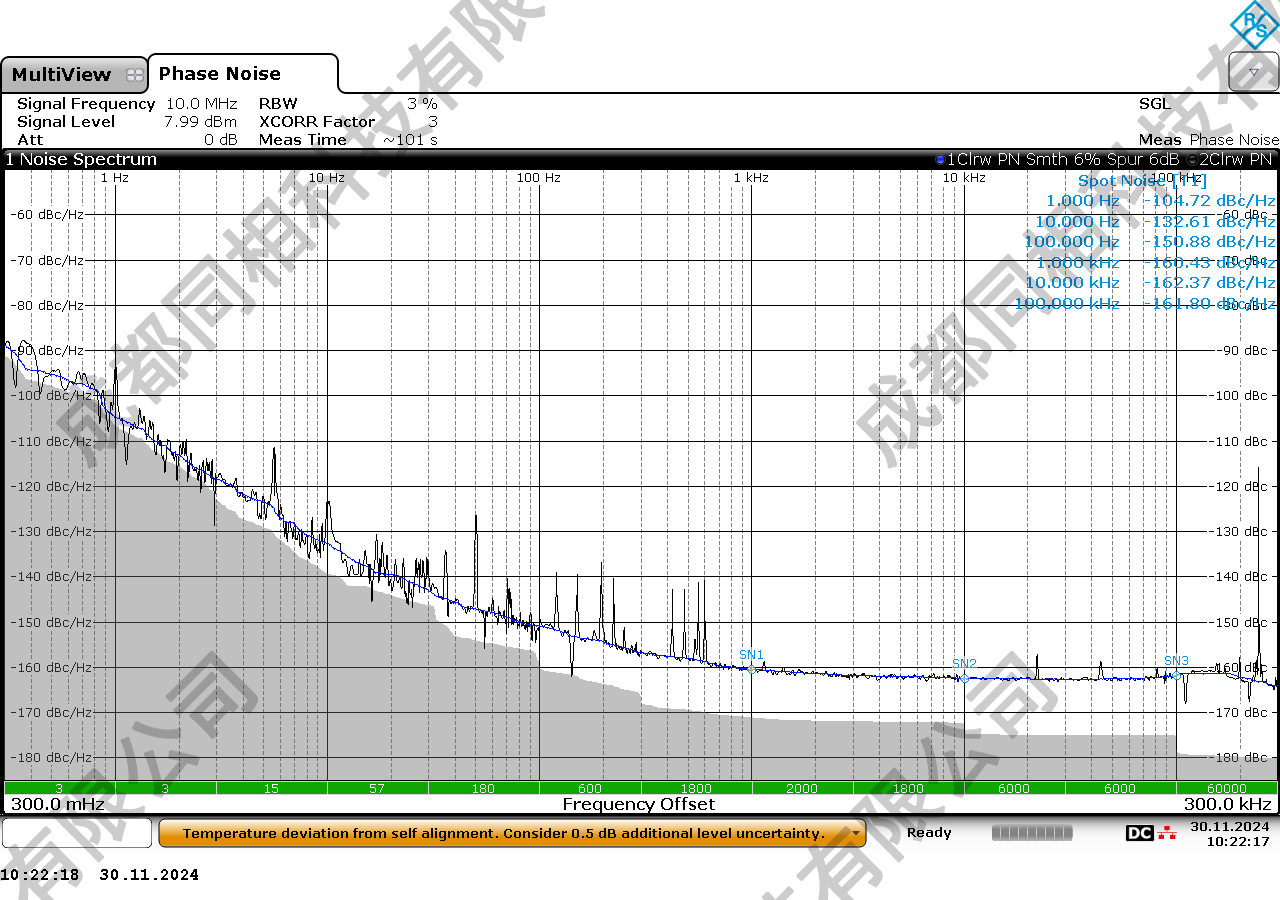Select the SN2 spot noise marker
The height and width of the screenshot is (900, 1280).
pyautogui.click(x=965, y=678)
